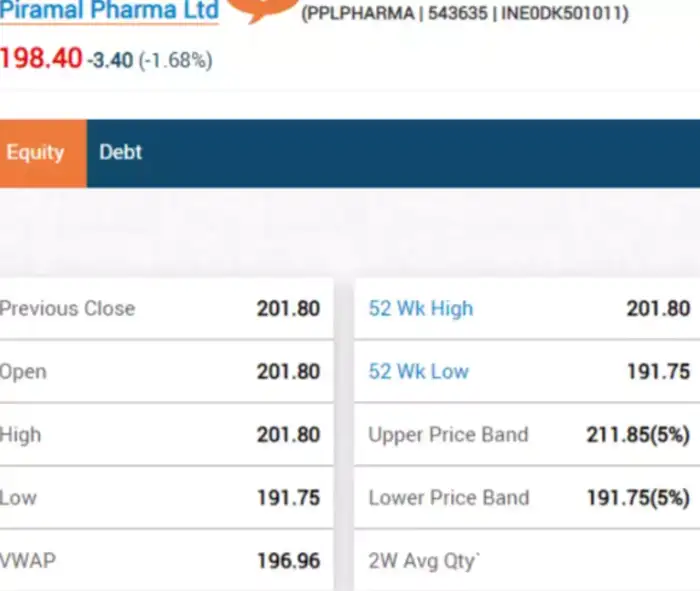
Task: Click the 191.75(5%) lower band value
Action: point(637,498)
